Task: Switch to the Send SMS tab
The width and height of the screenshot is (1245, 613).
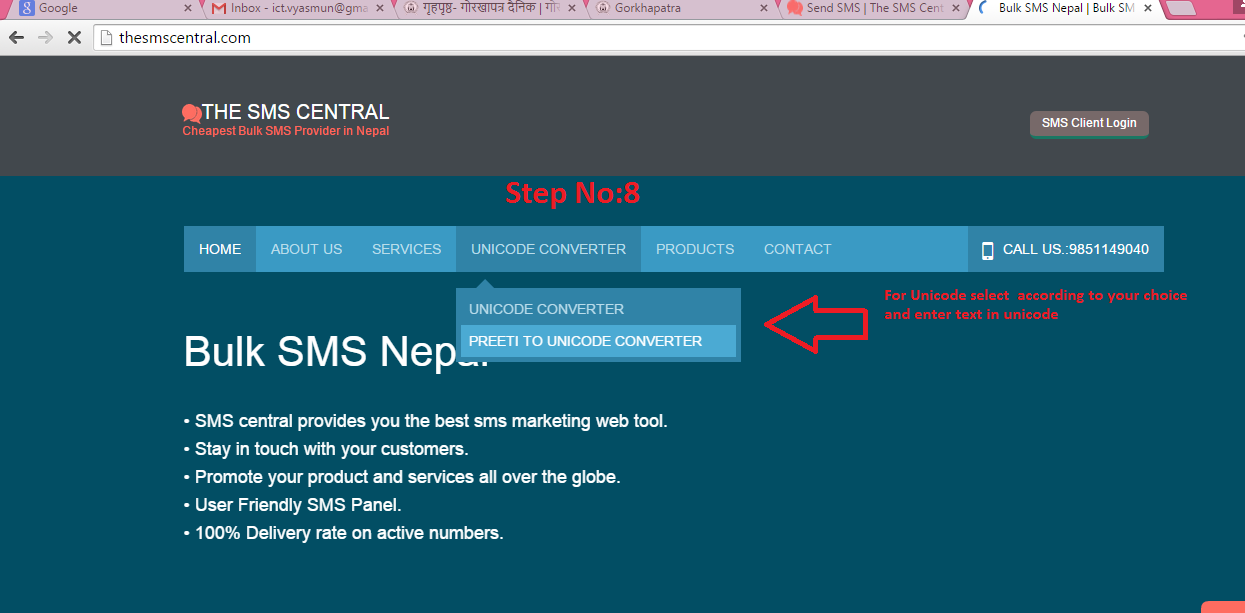Action: 872,8
